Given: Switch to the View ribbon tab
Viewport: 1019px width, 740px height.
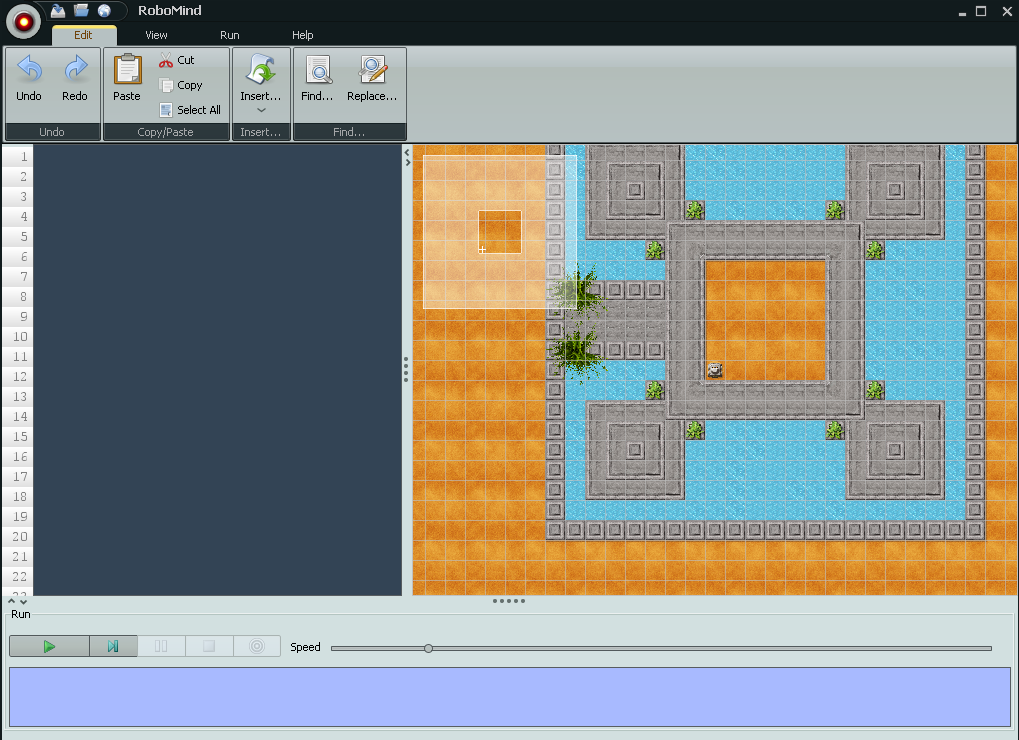Looking at the screenshot, I should click(x=156, y=35).
